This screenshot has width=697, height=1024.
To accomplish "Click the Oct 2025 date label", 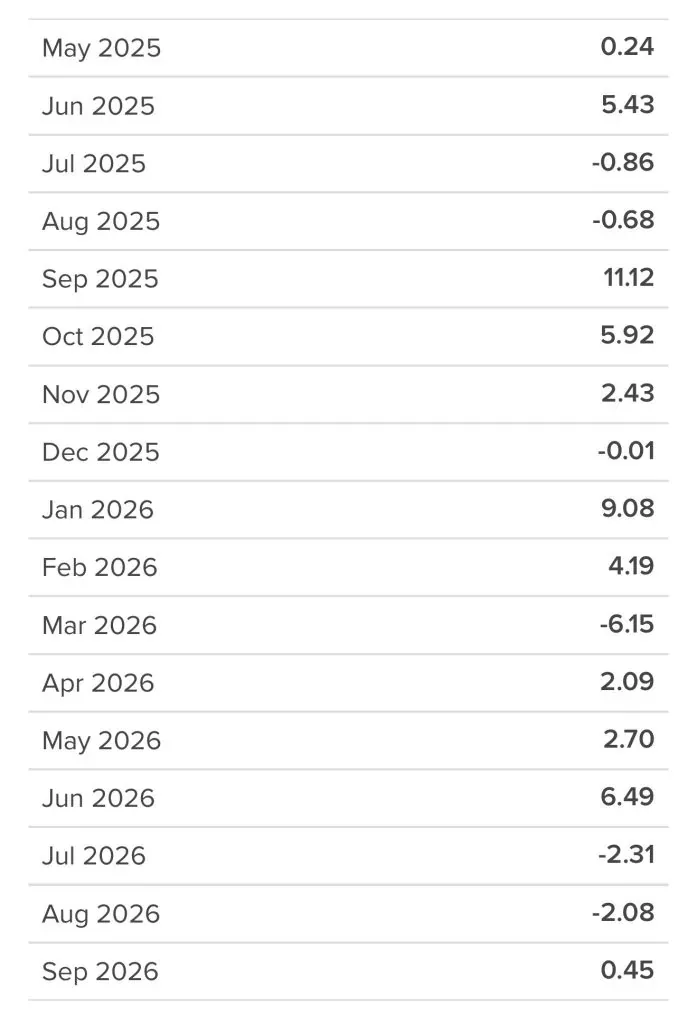I will [x=98, y=336].
